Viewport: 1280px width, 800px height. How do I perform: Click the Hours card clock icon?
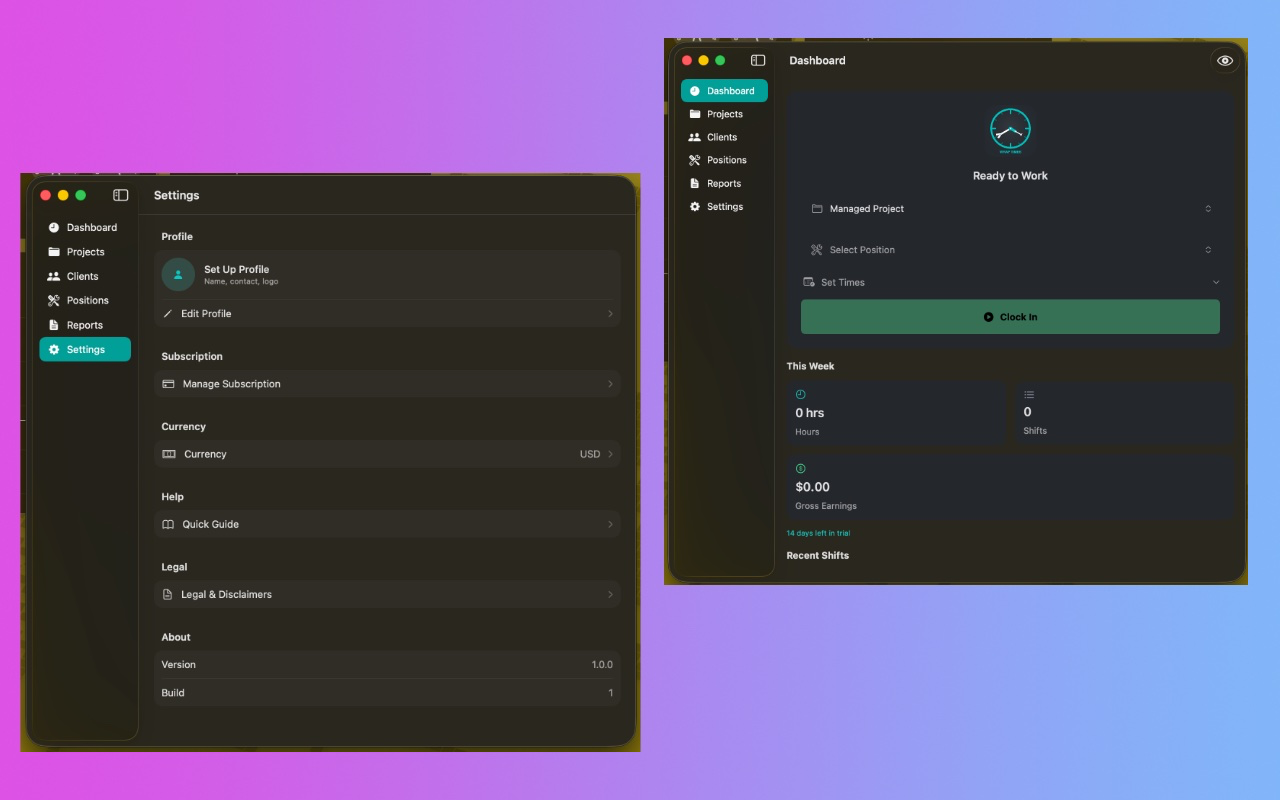click(x=800, y=394)
